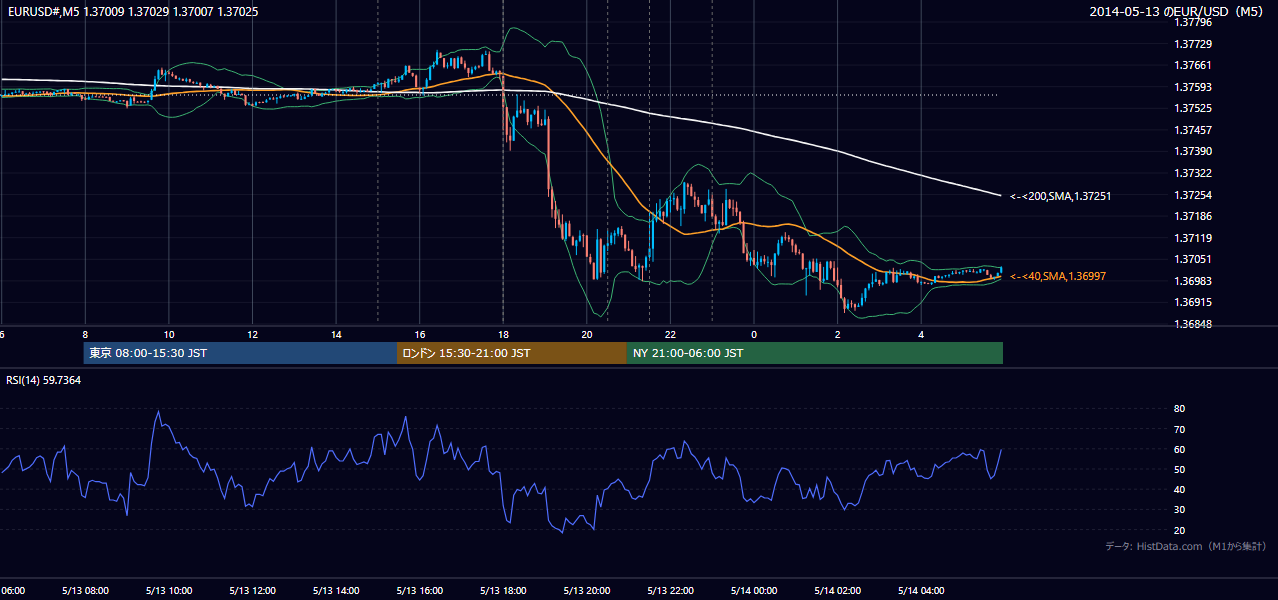
Task: Click price axis label 1.37457
Action: [x=1193, y=130]
